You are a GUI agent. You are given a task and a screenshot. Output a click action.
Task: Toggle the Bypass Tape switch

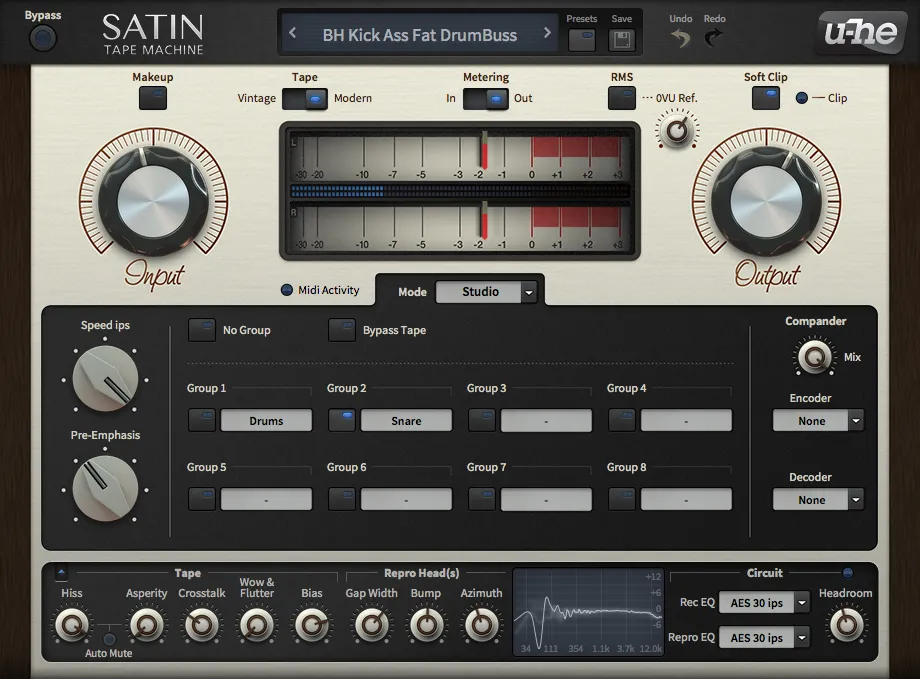click(342, 330)
